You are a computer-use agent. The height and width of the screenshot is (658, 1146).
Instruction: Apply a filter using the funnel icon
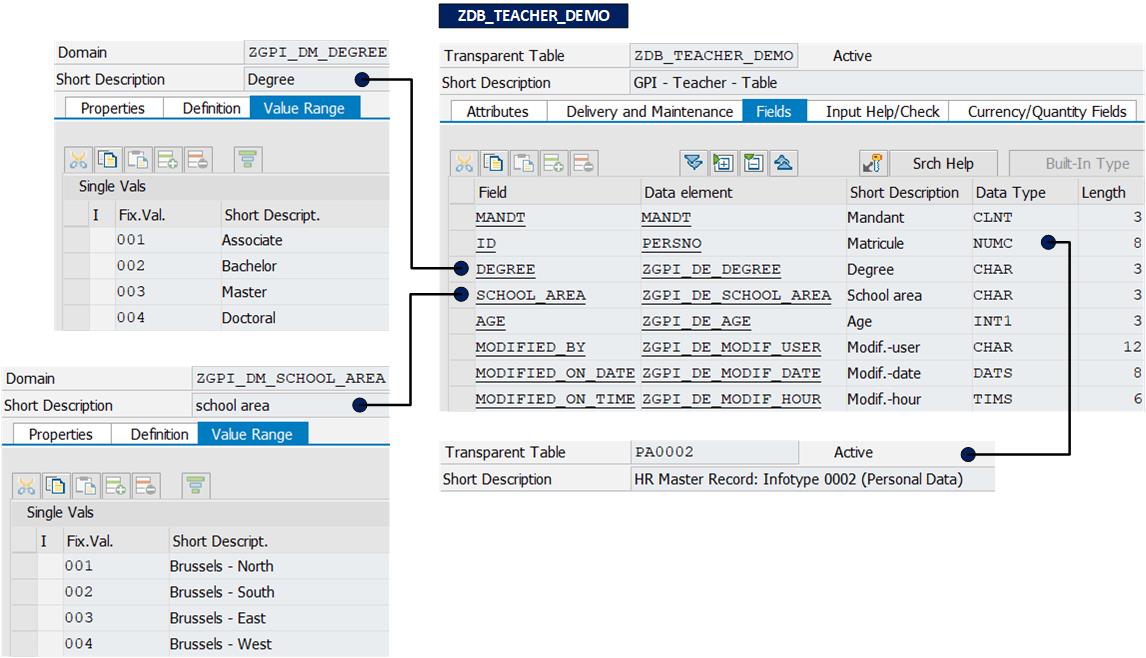coord(693,162)
